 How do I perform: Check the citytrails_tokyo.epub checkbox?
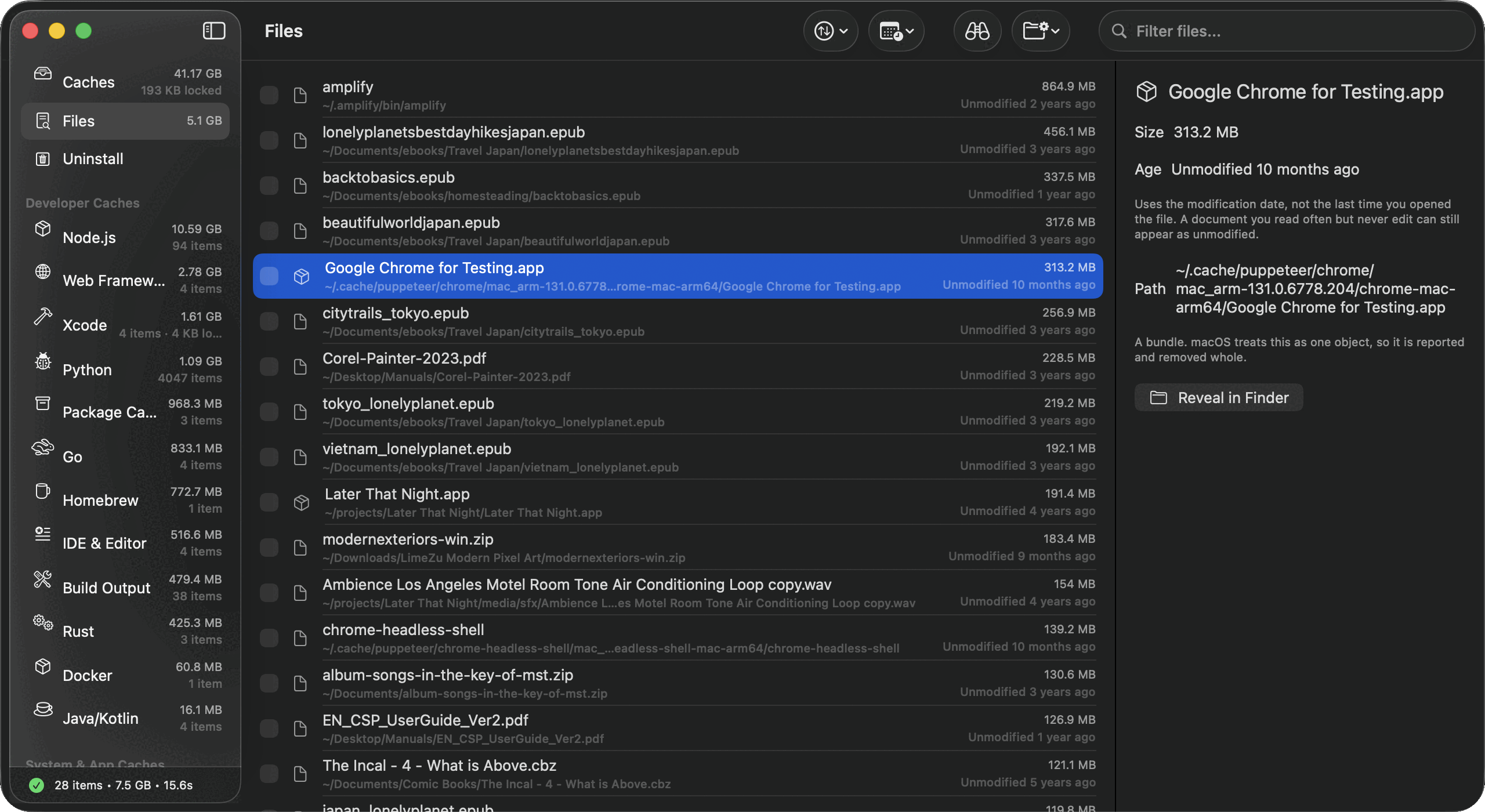pyautogui.click(x=269, y=321)
